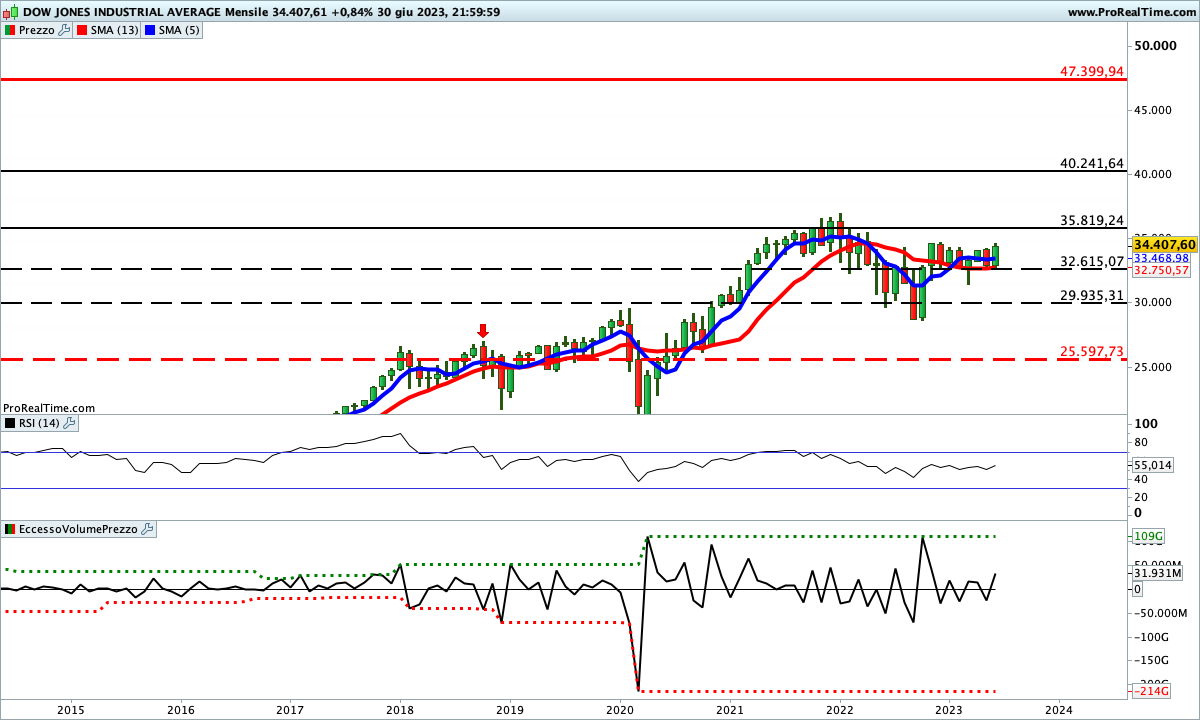Click the 2017 label on the time axis

pos(290,710)
